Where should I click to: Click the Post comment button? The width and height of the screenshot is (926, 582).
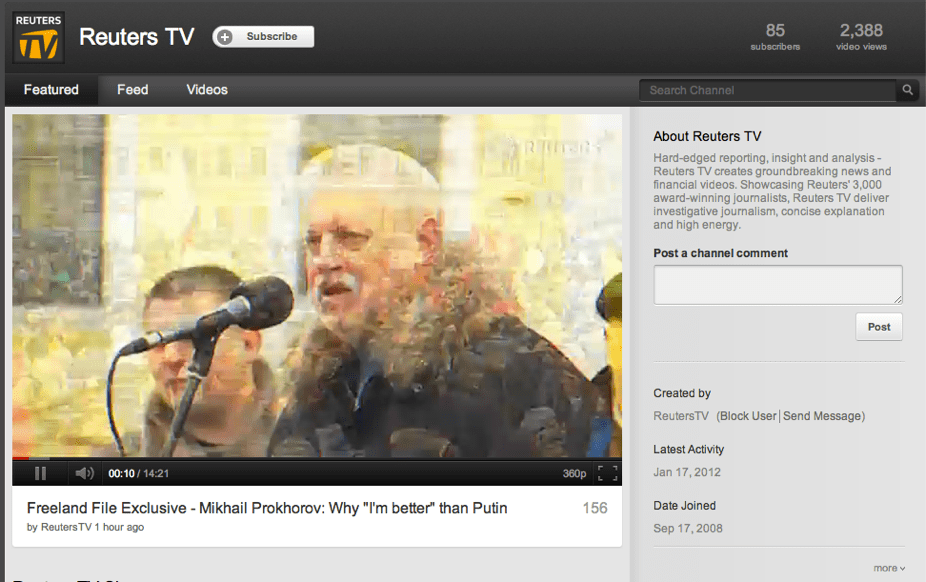coord(879,327)
